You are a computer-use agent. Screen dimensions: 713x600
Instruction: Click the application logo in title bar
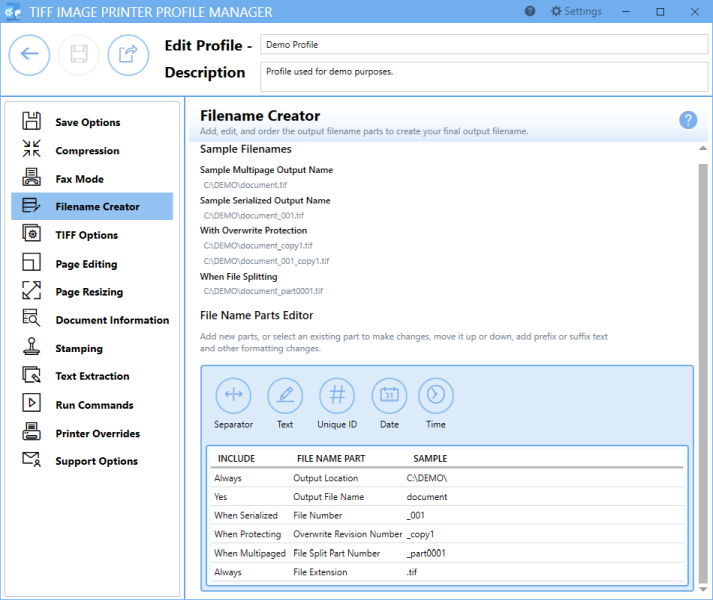pos(13,12)
